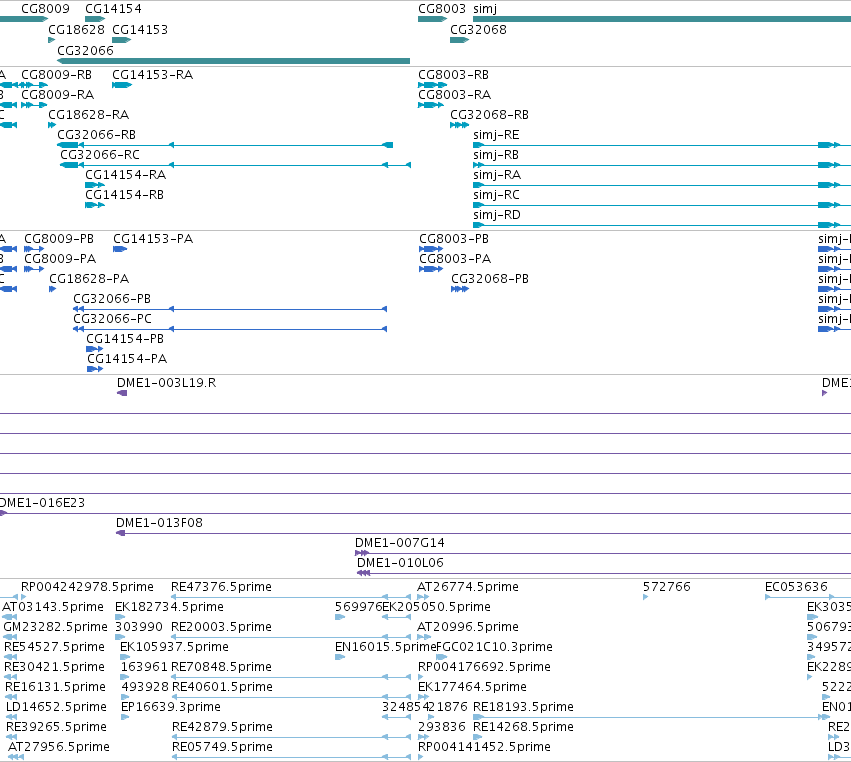This screenshot has height=762, width=851.
Task: Open EST RP004141452.5prime
Action: pos(484,747)
